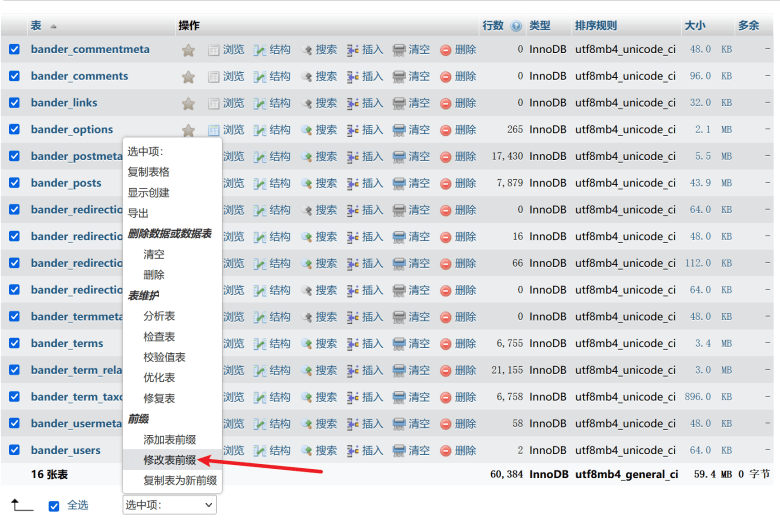Uncheck the bander_comments table checkbox

click(x=14, y=76)
